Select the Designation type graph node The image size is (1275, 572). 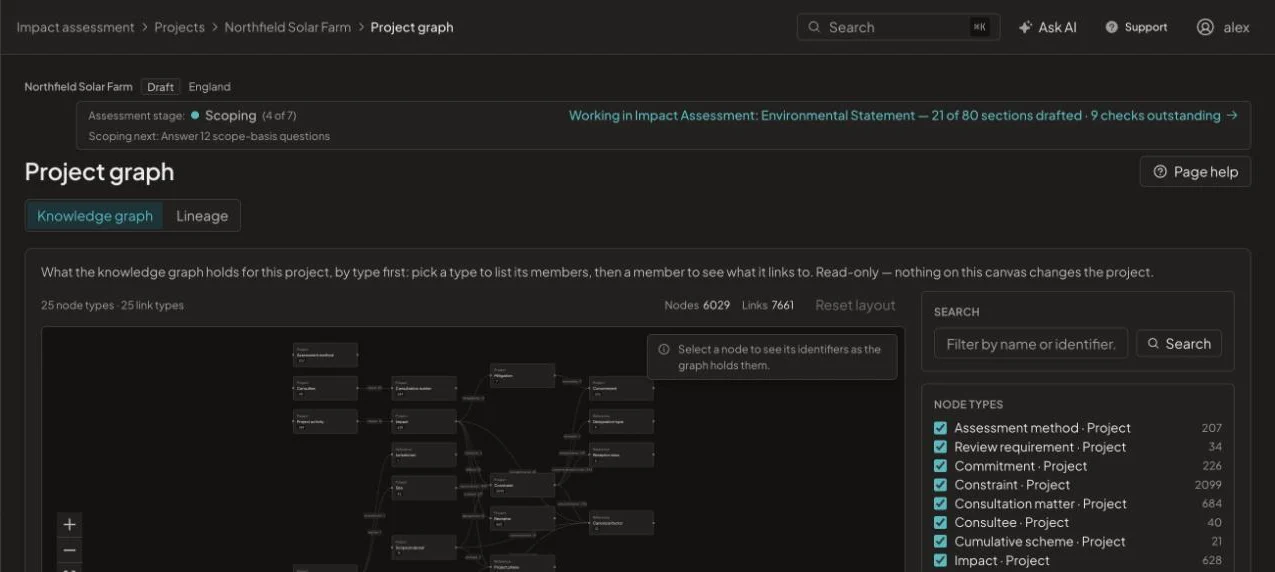pyautogui.click(x=621, y=421)
